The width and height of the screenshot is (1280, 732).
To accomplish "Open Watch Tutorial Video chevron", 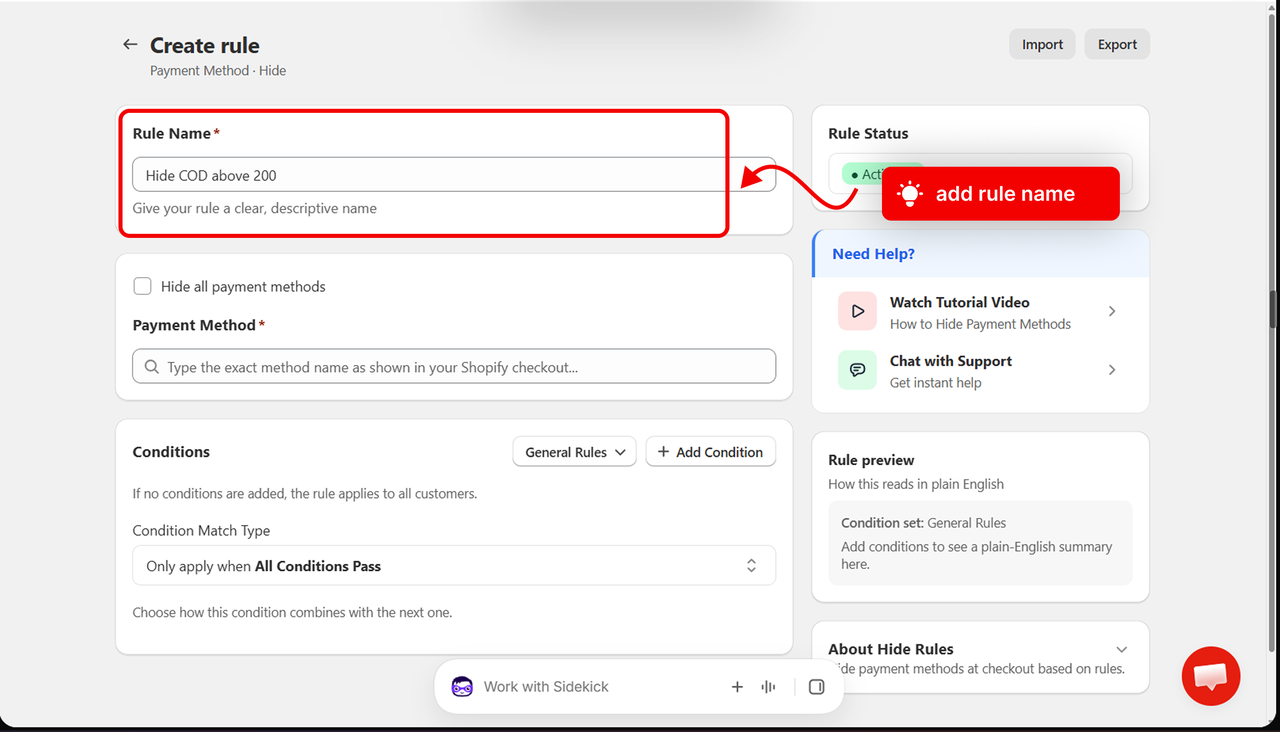I will [x=1112, y=312].
